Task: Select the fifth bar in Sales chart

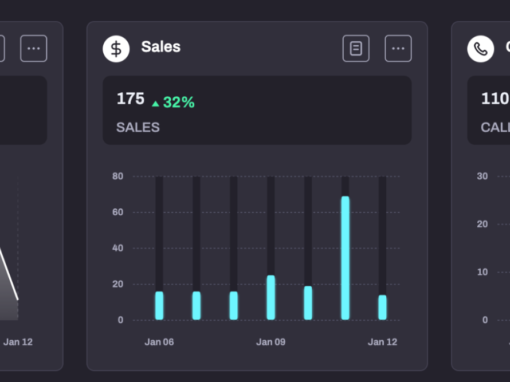Action: (x=308, y=303)
